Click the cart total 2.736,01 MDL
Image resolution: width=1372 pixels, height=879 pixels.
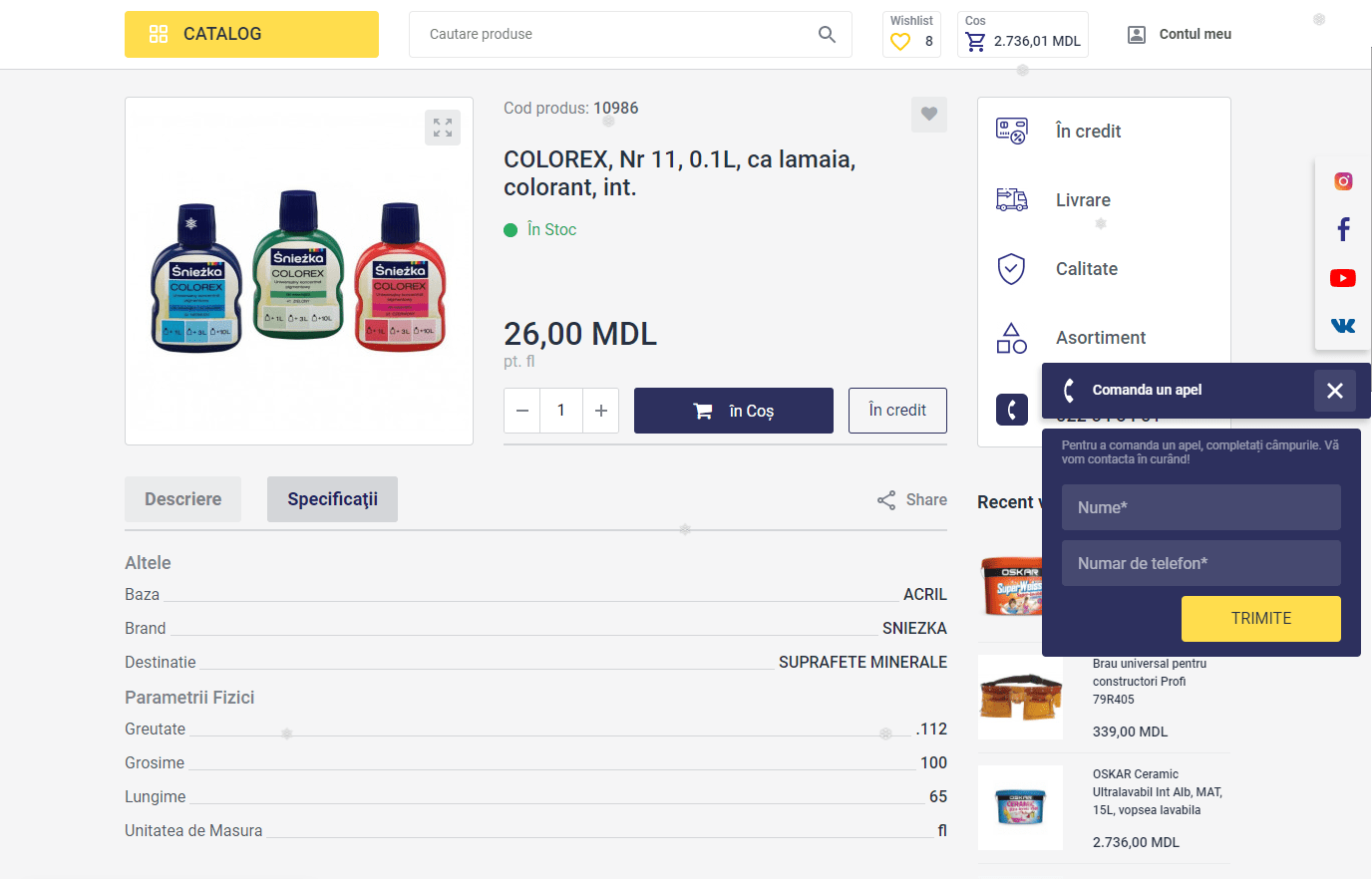tap(1037, 42)
